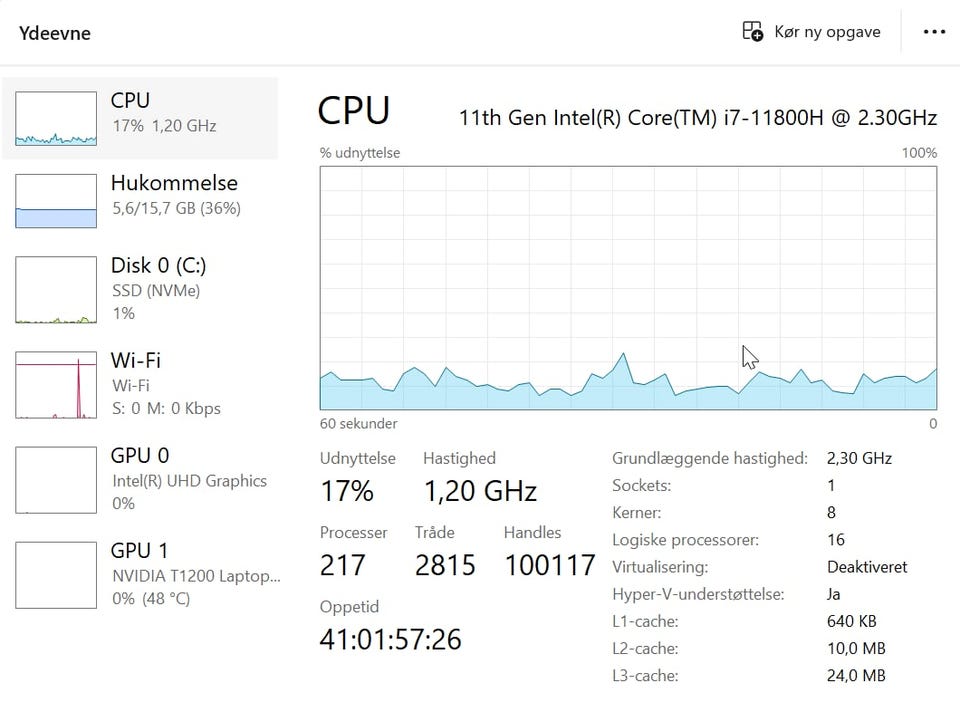Viewport: 960px width, 712px height.
Task: Click the Oppetid 41:01:57:26 value
Action: [x=390, y=638]
